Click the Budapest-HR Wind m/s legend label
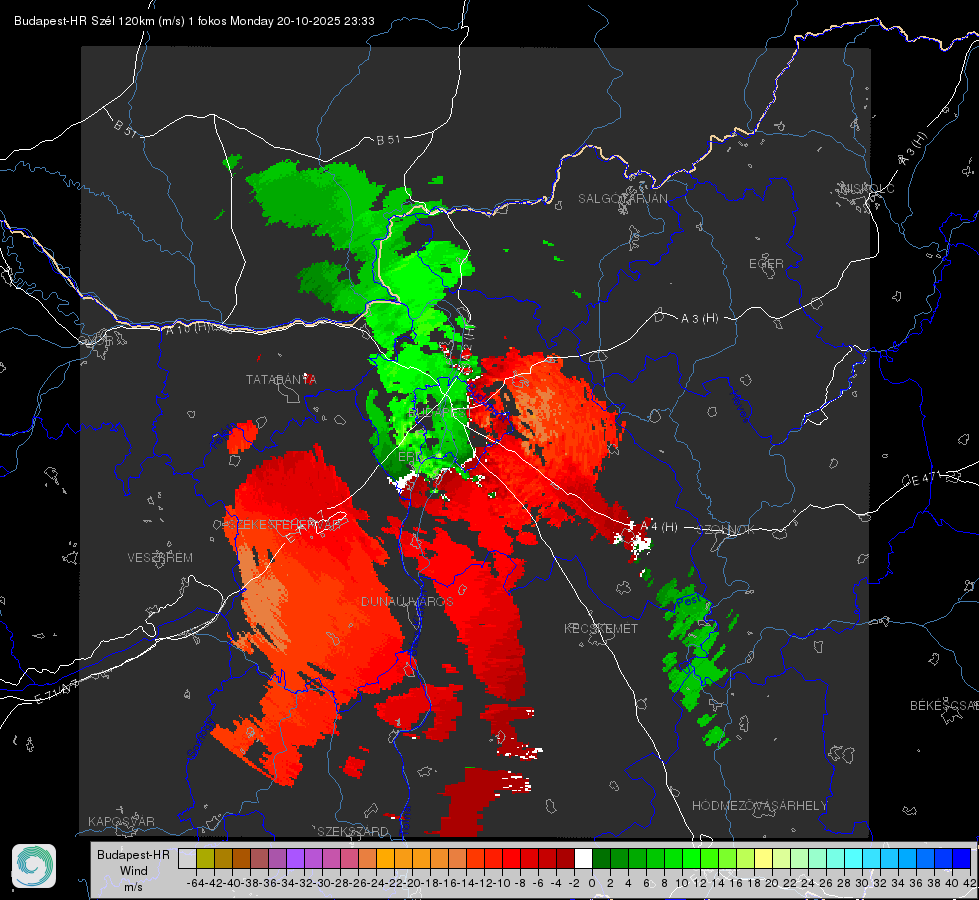Image resolution: width=979 pixels, height=900 pixels. pos(134,871)
